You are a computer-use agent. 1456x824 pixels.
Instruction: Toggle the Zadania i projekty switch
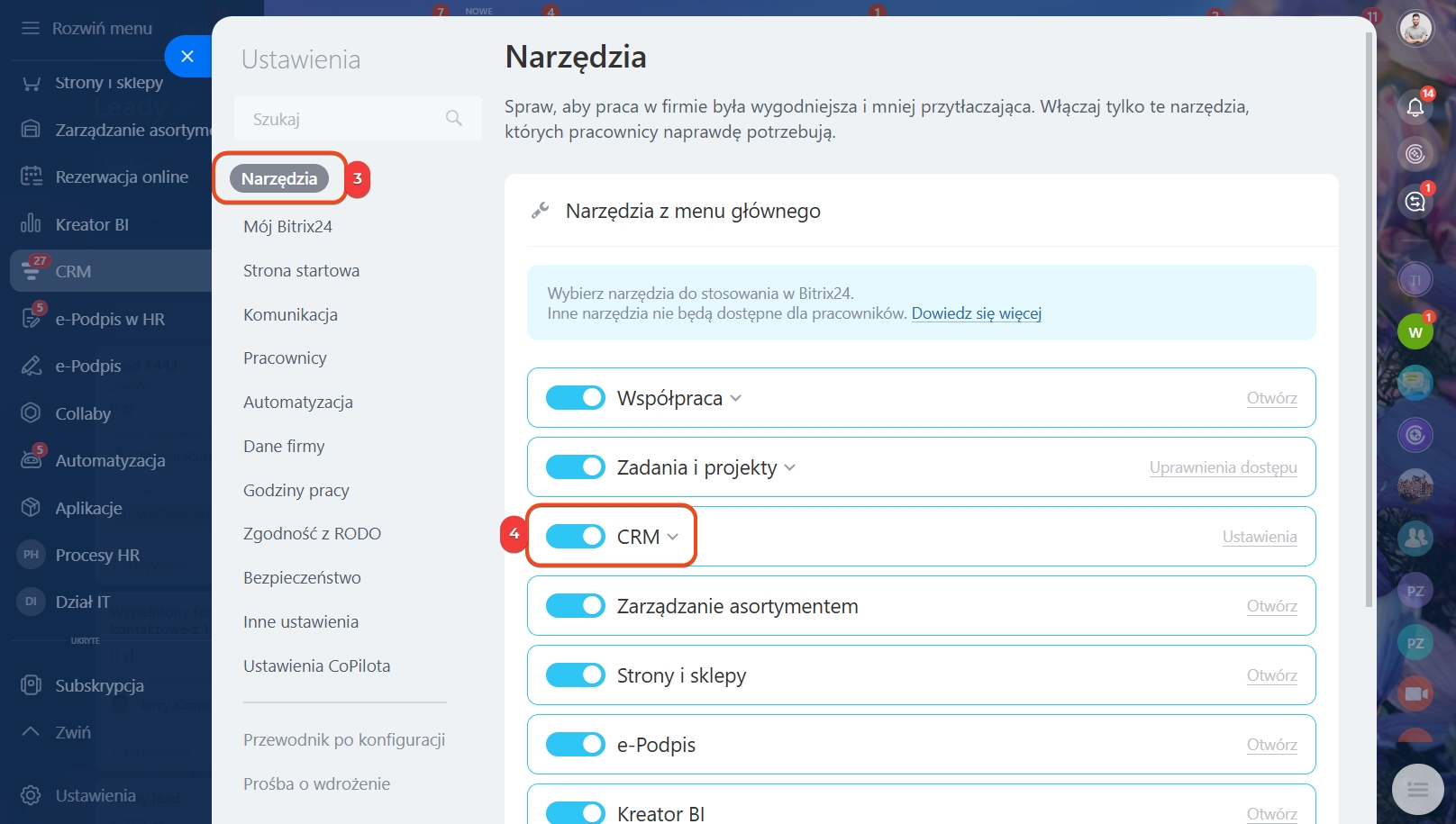(575, 466)
